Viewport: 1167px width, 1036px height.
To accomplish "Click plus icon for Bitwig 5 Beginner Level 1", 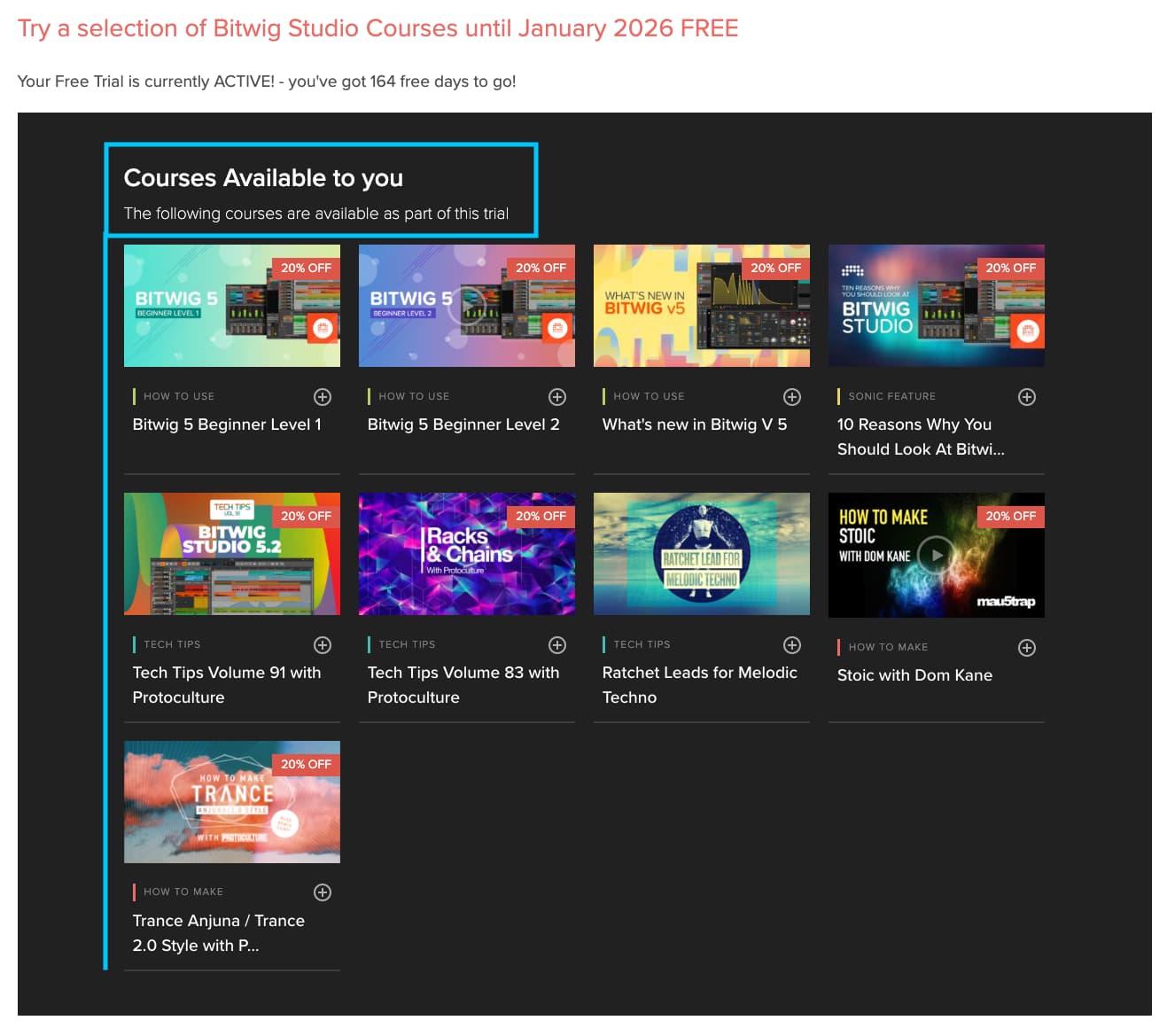I will [323, 397].
